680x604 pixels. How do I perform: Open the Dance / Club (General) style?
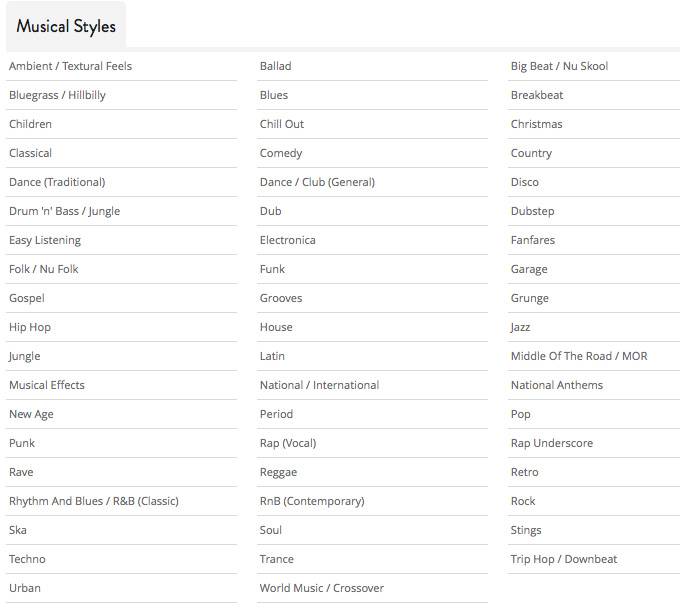317,182
